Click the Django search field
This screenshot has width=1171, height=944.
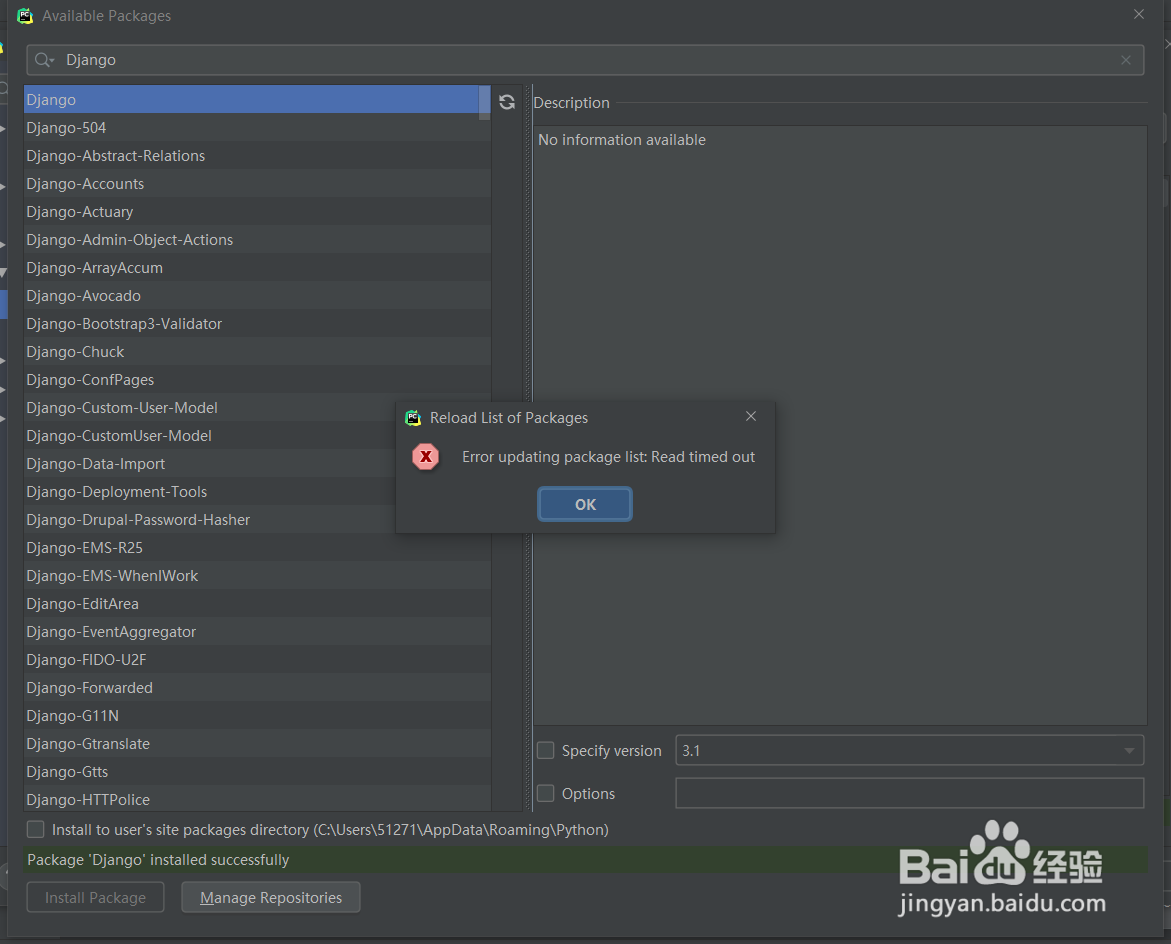click(585, 60)
